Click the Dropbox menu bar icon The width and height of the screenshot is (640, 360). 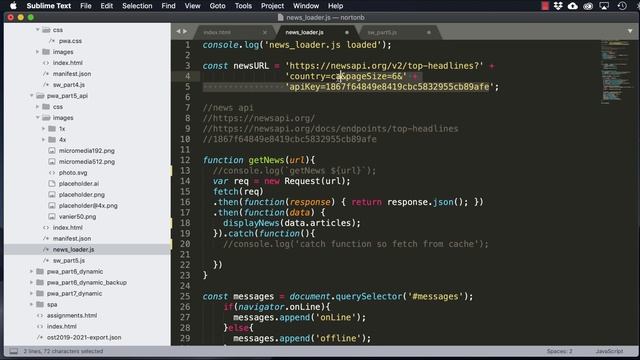(x=558, y=6)
